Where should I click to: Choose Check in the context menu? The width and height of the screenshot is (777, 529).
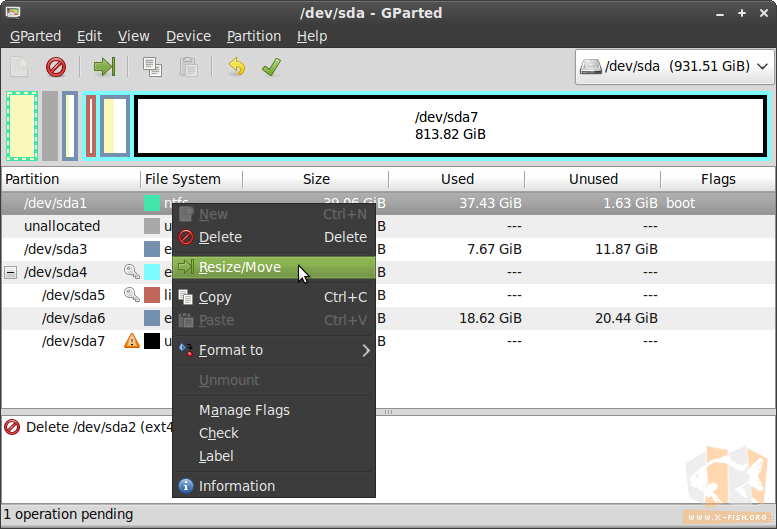(274, 433)
